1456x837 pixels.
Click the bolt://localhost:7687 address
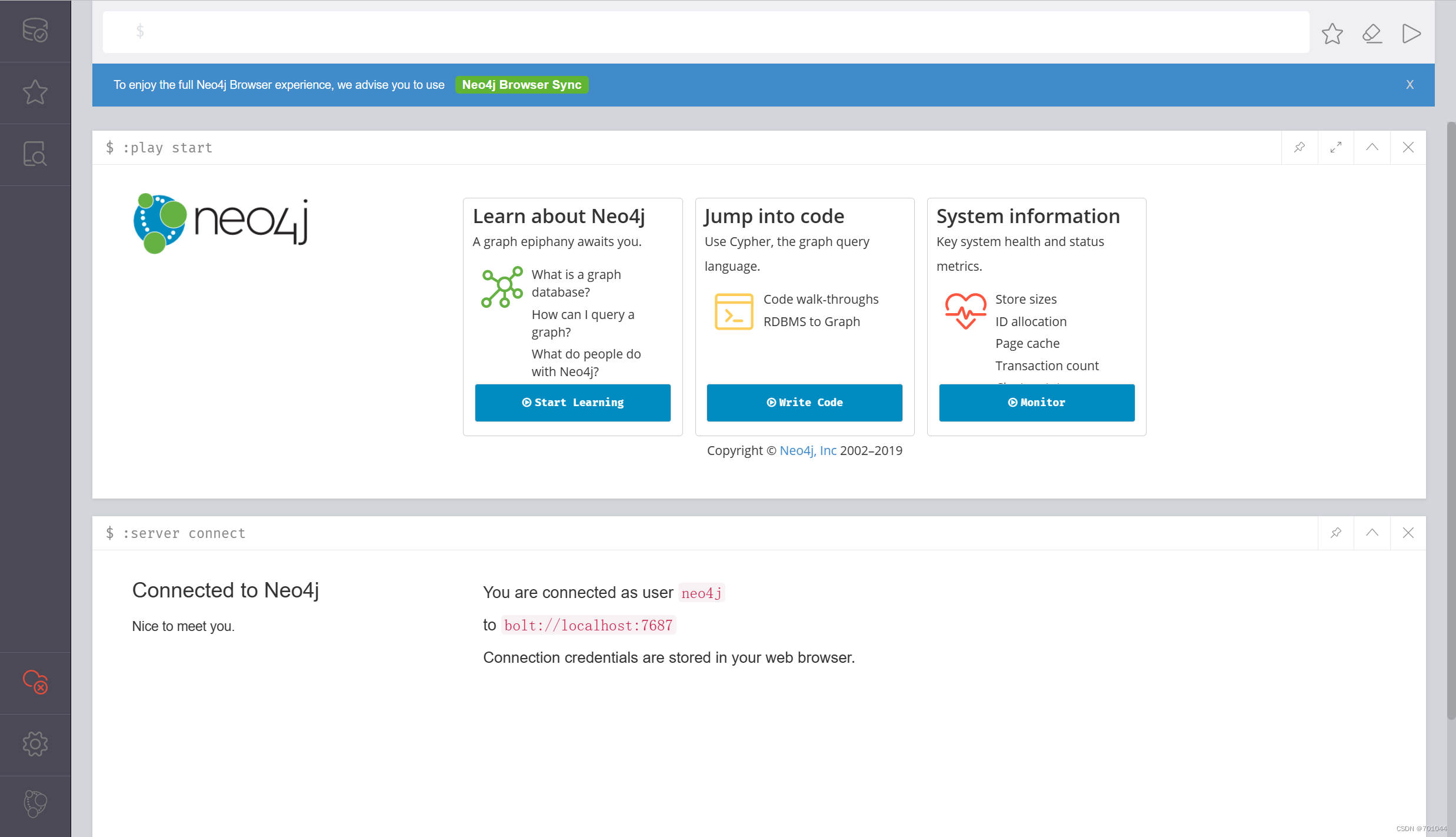click(588, 625)
